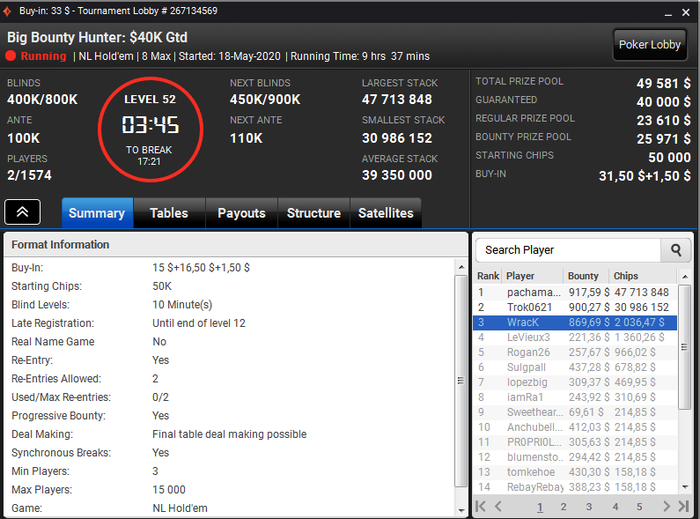
Task: Go to next page of player list
Action: point(666,506)
